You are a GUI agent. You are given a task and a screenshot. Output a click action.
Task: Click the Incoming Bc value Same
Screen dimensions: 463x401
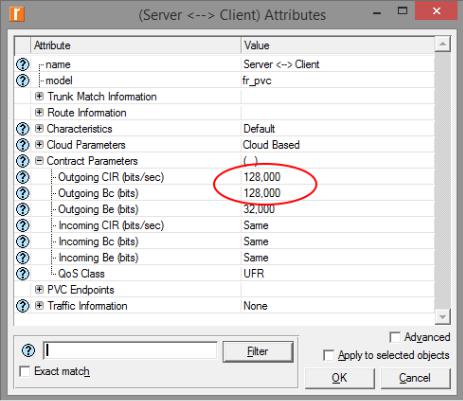pyautogui.click(x=256, y=241)
